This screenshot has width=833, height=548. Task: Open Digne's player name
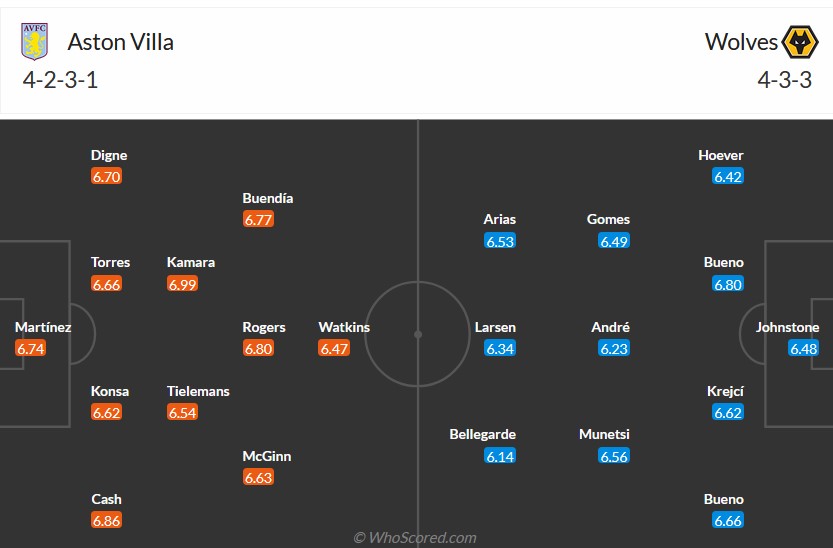[109, 155]
